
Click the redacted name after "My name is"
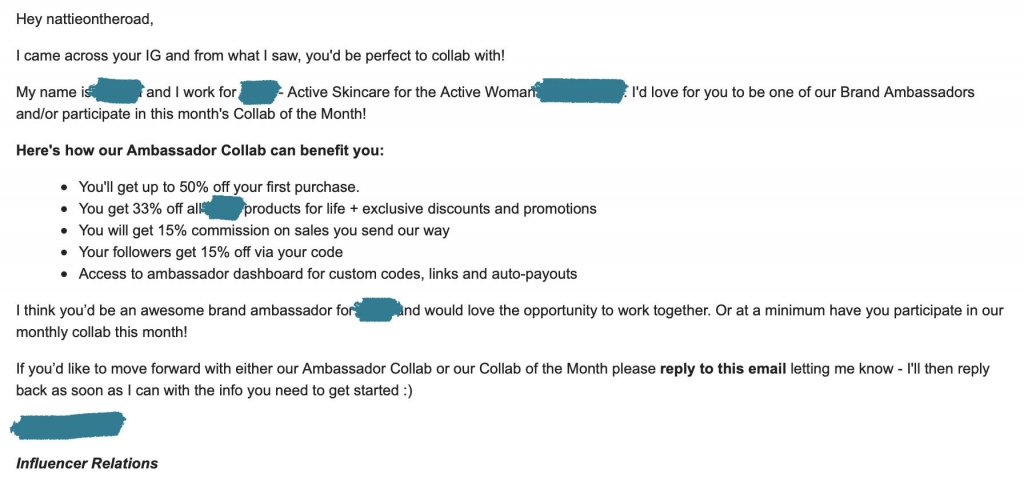coord(118,93)
